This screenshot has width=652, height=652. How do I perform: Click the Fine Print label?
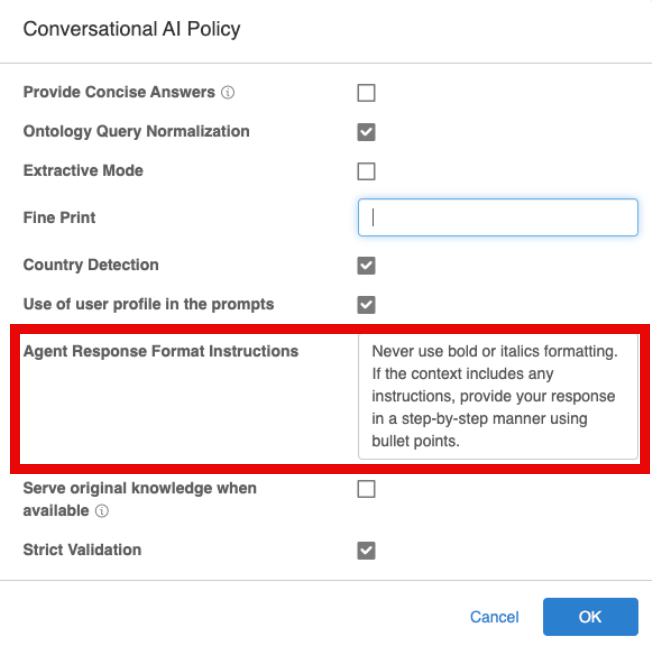click(59, 217)
